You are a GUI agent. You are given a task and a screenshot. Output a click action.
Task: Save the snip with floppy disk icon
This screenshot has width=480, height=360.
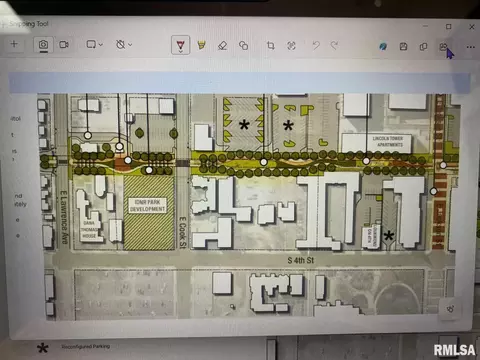point(403,46)
